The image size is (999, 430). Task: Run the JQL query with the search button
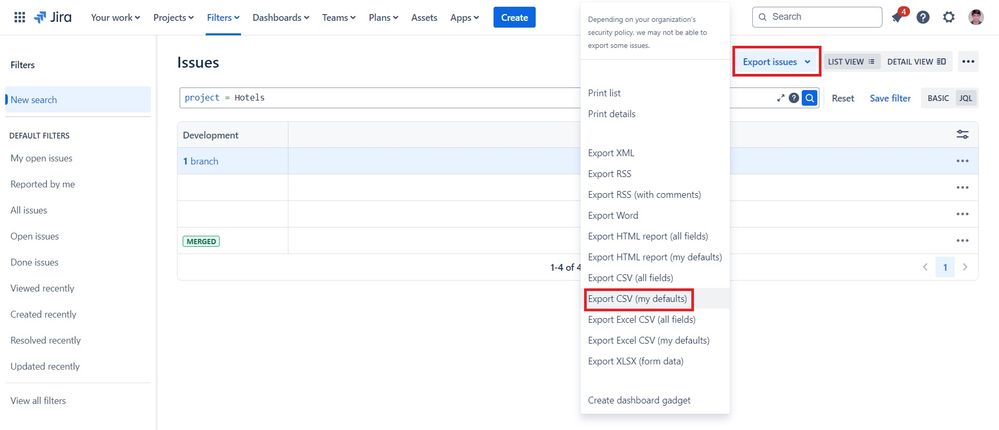coord(809,98)
